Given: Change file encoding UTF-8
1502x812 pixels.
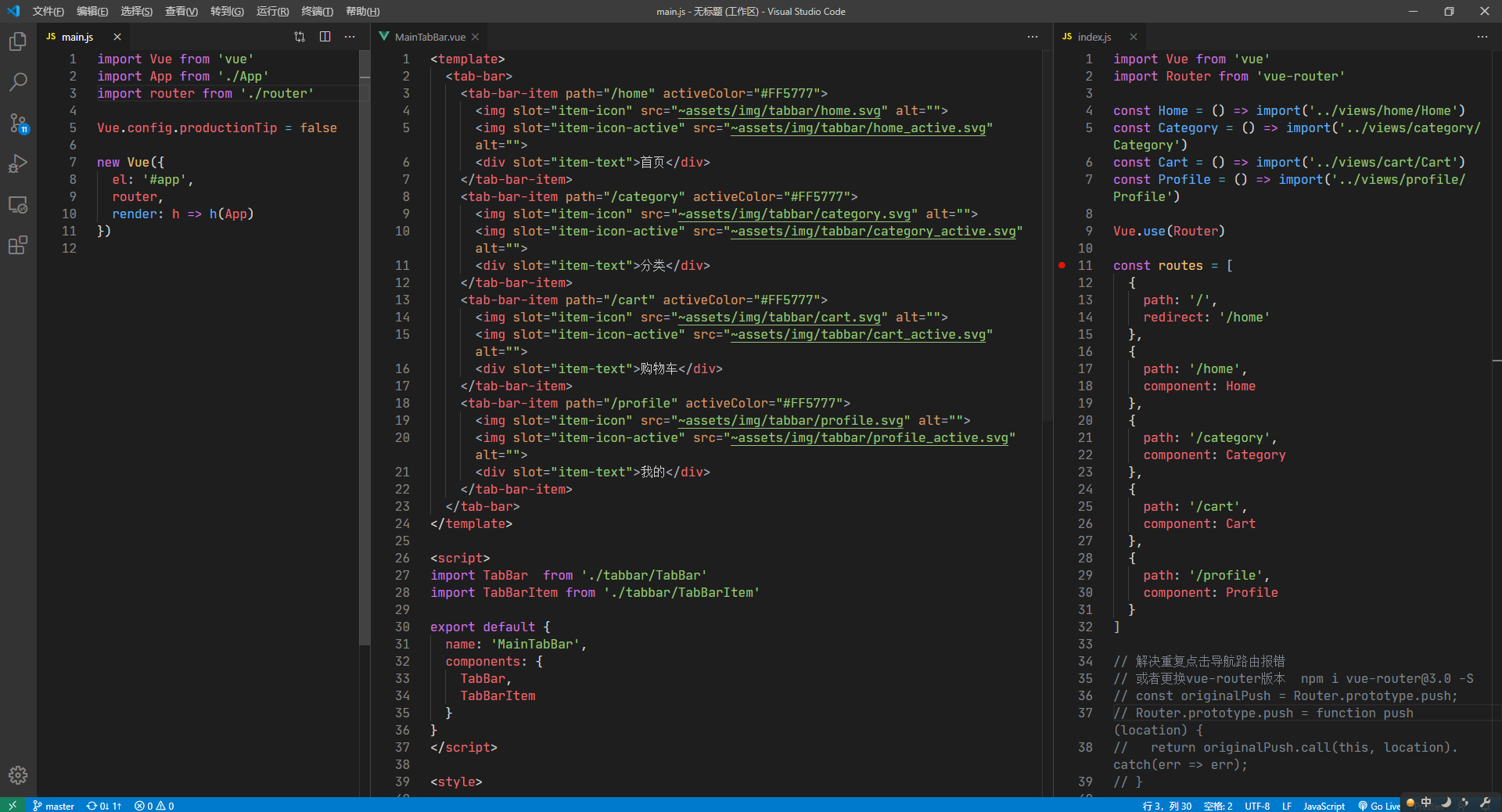Looking at the screenshot, I should coord(1257,806).
